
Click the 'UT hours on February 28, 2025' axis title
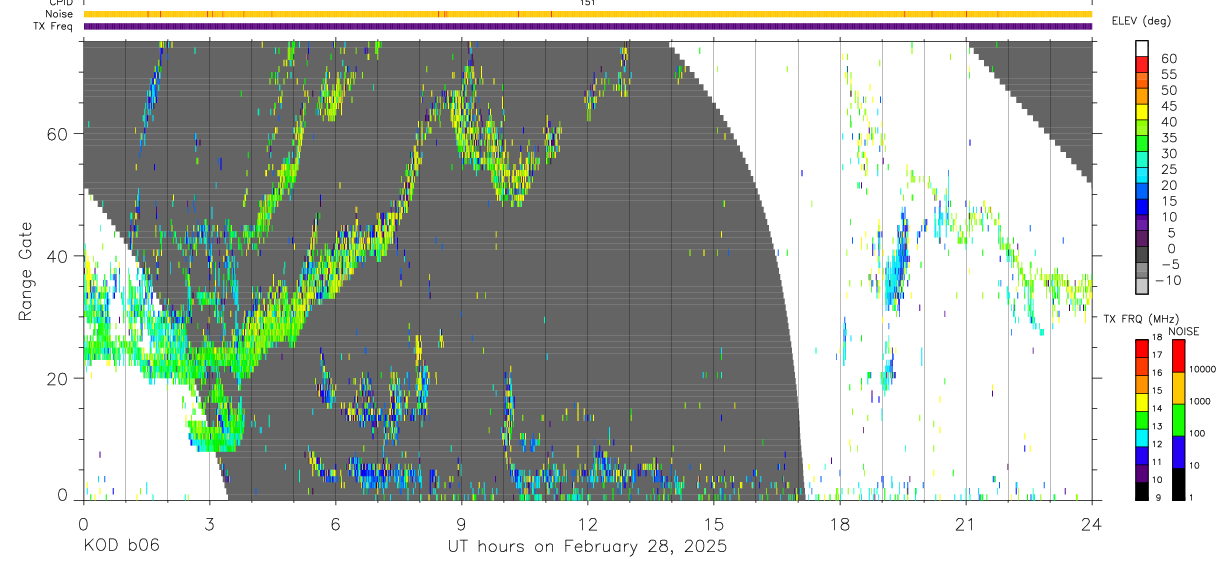coord(587,547)
